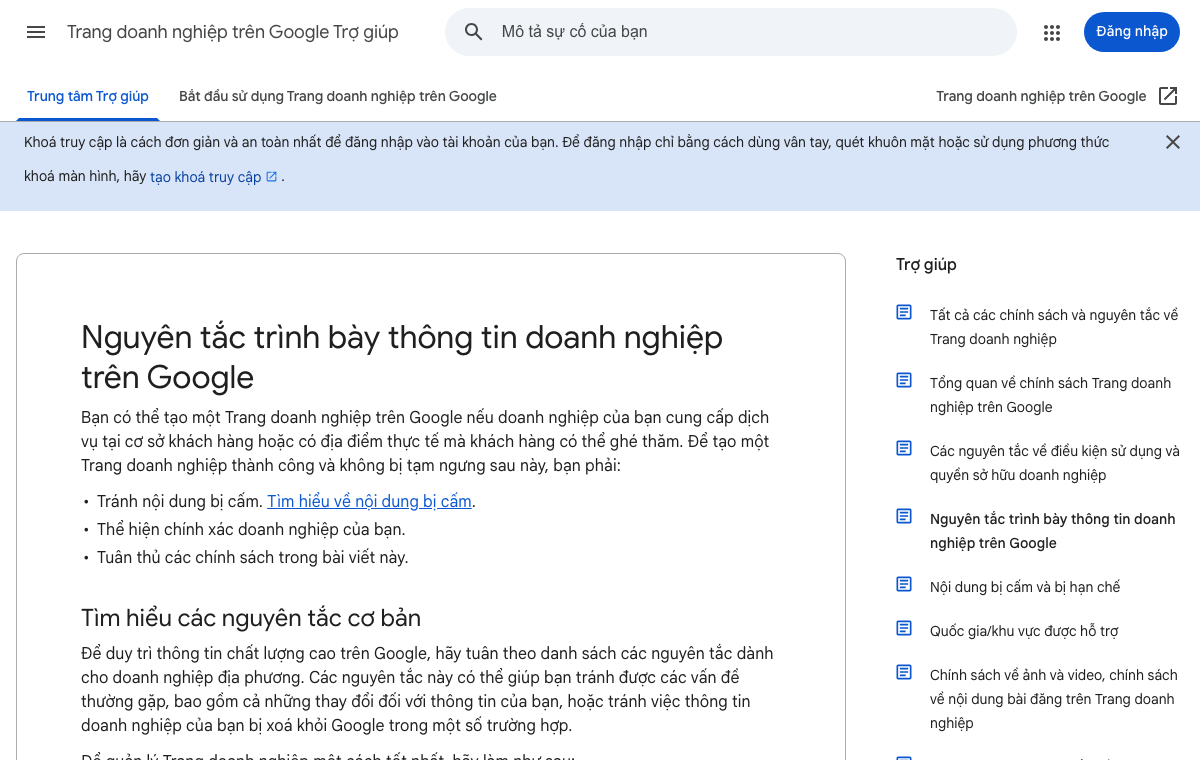
Task: Click the small external icon after tạo khoá truy cập
Action: 271,177
